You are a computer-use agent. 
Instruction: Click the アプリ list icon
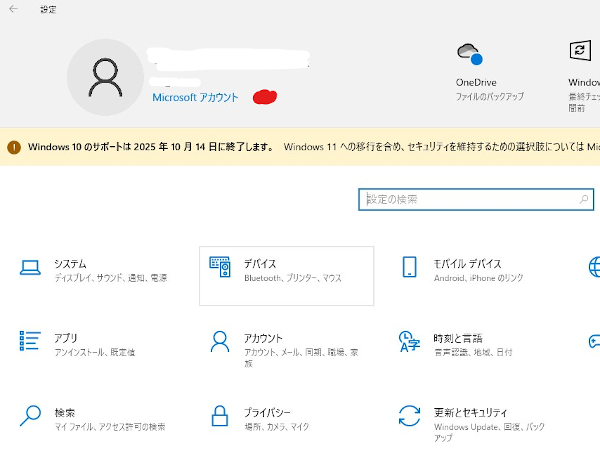(30, 341)
